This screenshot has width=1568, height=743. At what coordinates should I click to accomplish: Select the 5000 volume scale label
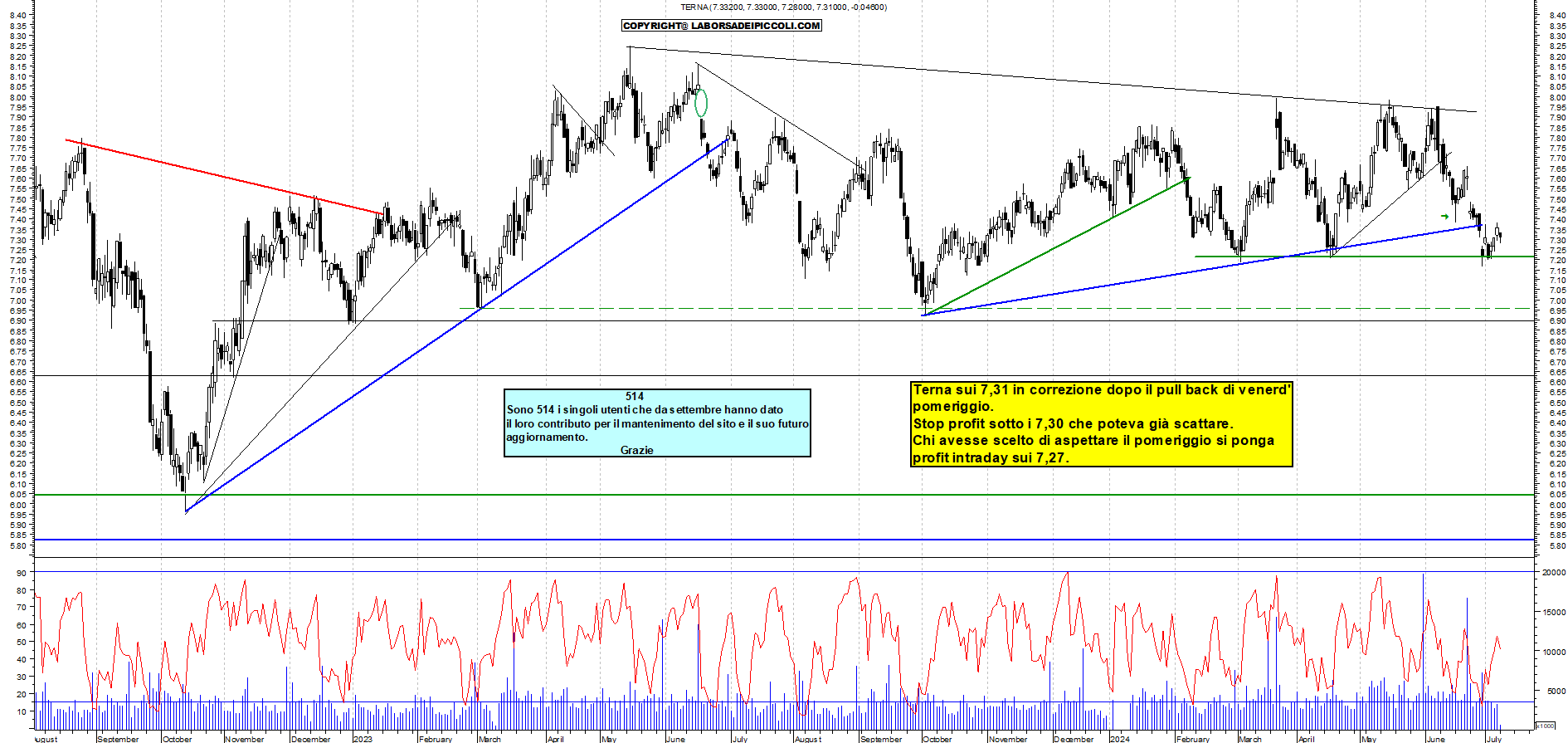point(1556,691)
